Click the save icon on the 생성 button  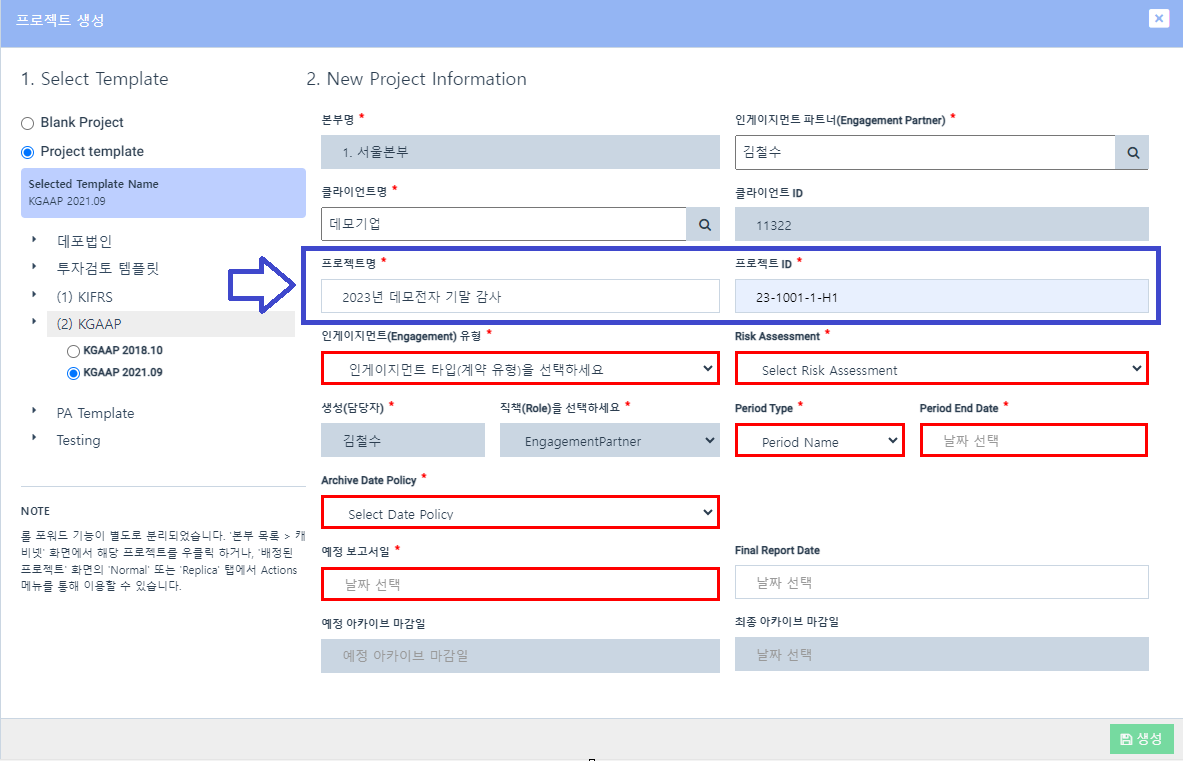[x=1126, y=737]
